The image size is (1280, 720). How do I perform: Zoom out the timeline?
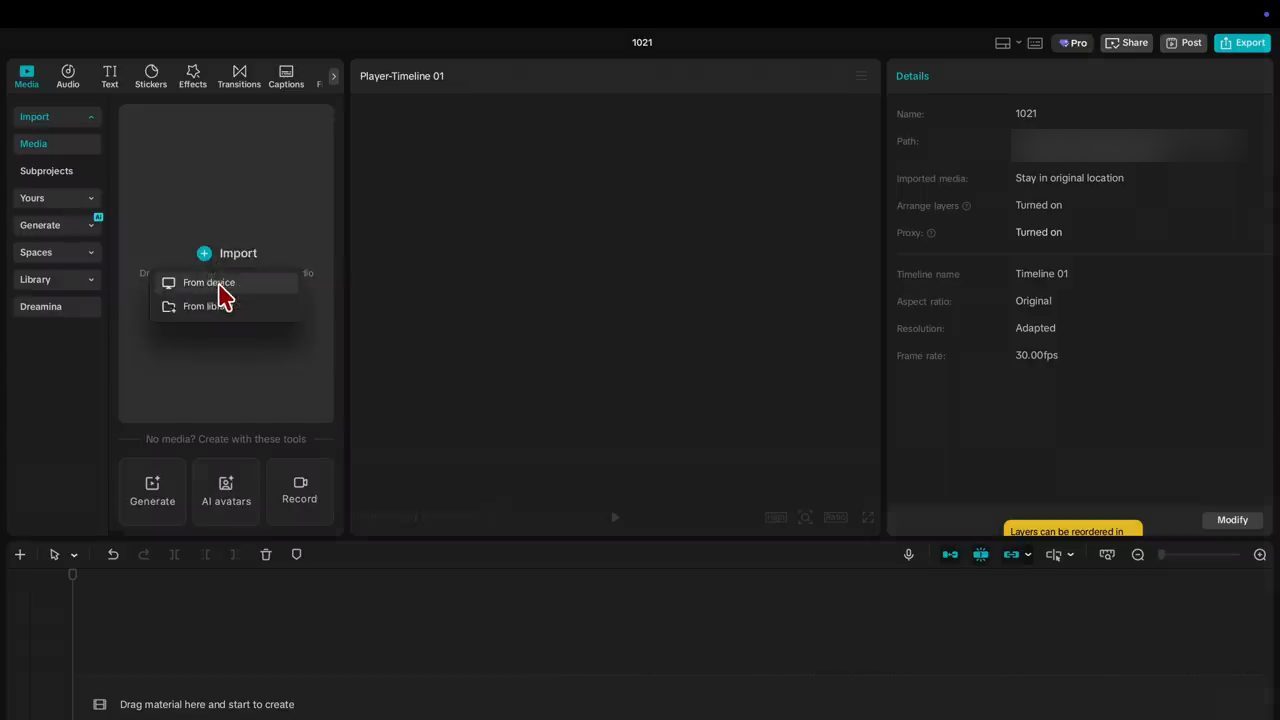click(x=1138, y=555)
